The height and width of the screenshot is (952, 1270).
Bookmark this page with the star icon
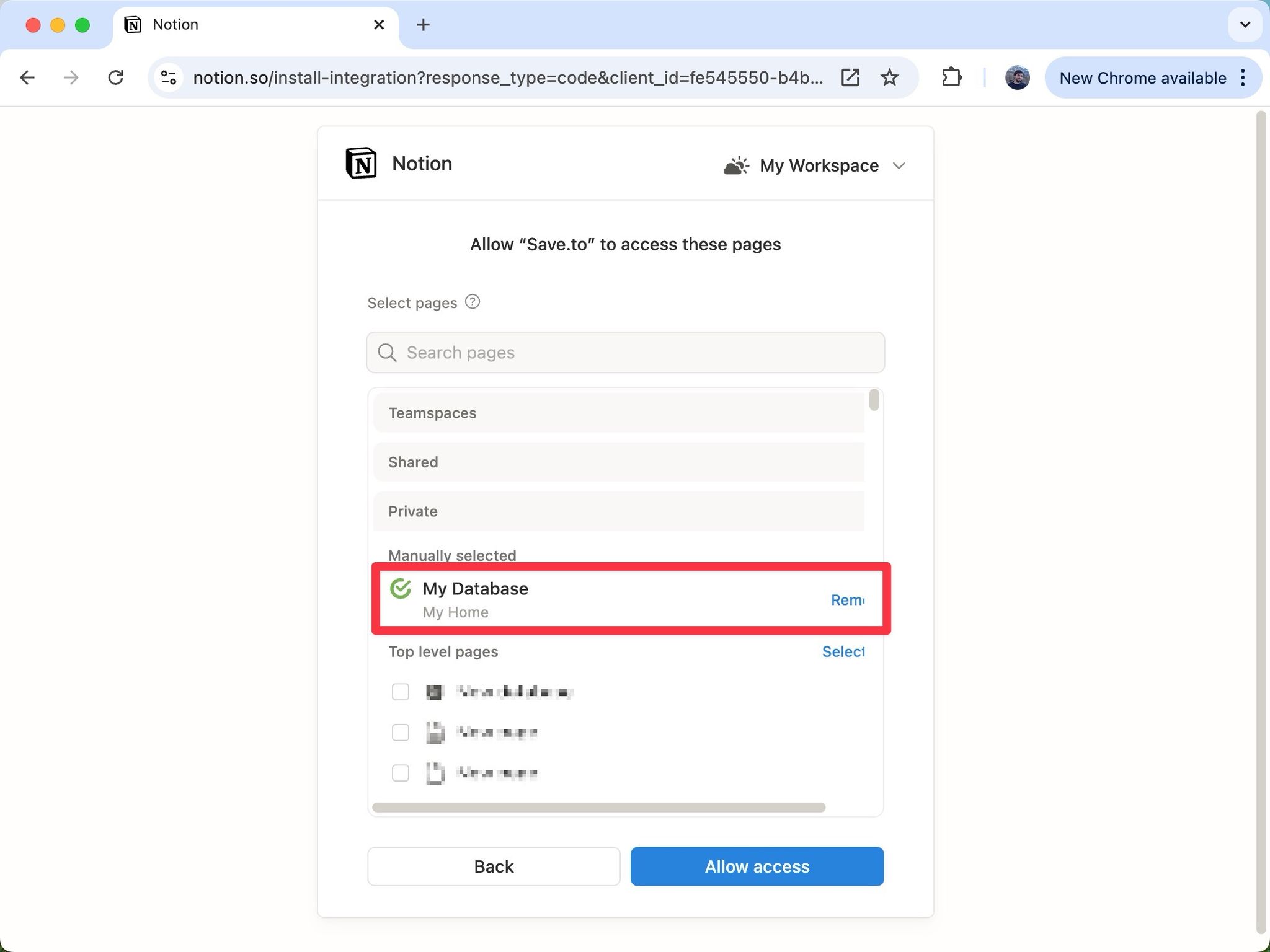[890, 77]
